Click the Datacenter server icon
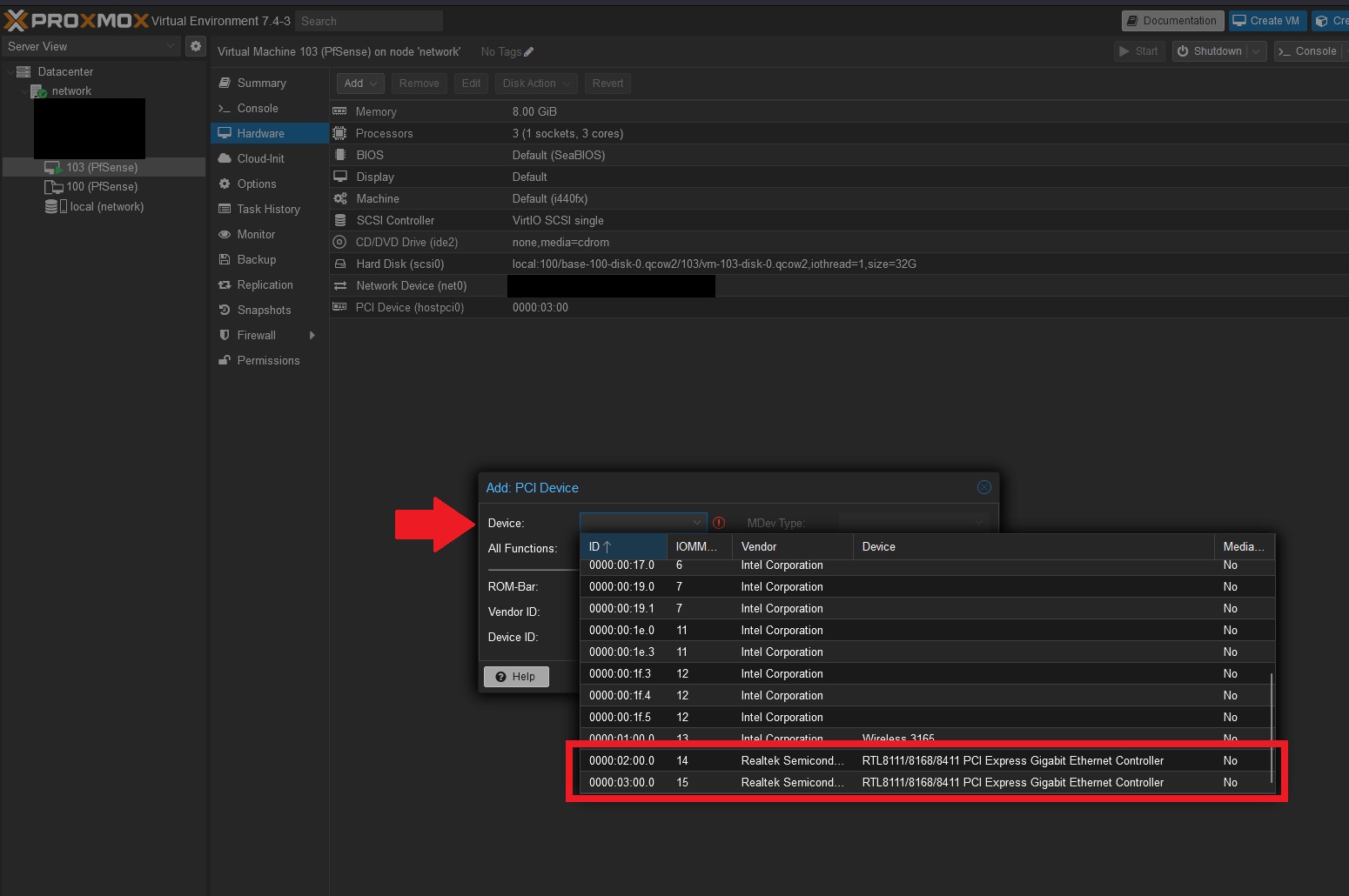Screen dimensions: 1349x896 23,71
